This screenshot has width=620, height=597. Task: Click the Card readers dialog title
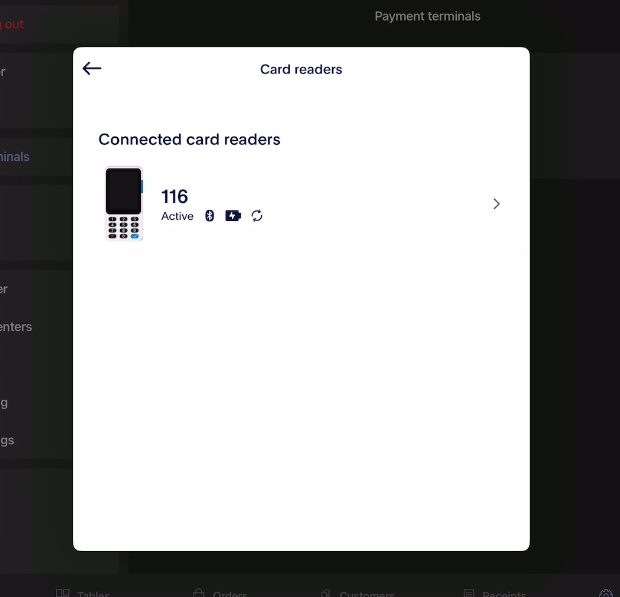301,69
